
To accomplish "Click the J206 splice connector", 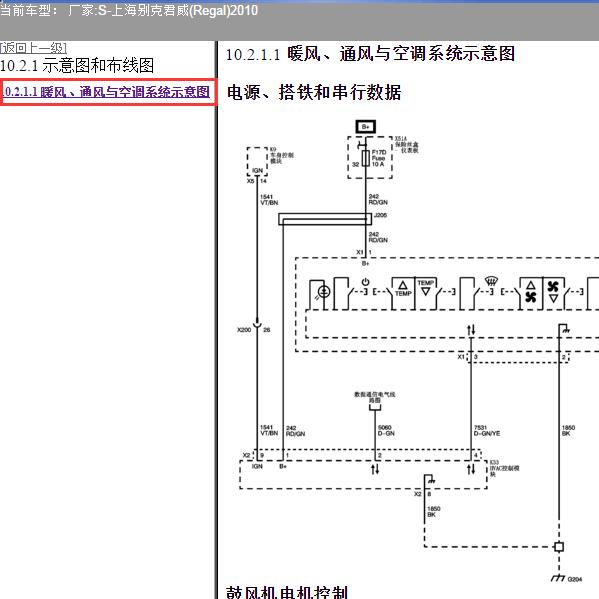I will point(325,219).
